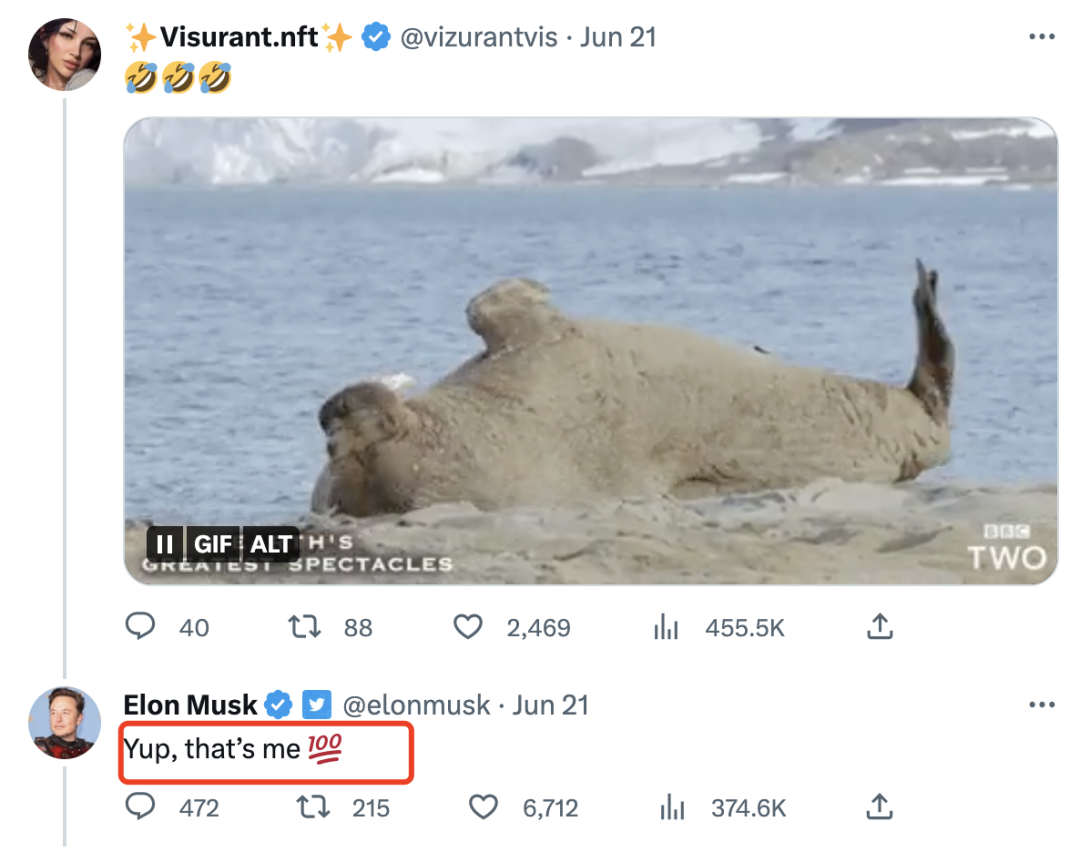Open the ALT description of the GIF

click(271, 544)
